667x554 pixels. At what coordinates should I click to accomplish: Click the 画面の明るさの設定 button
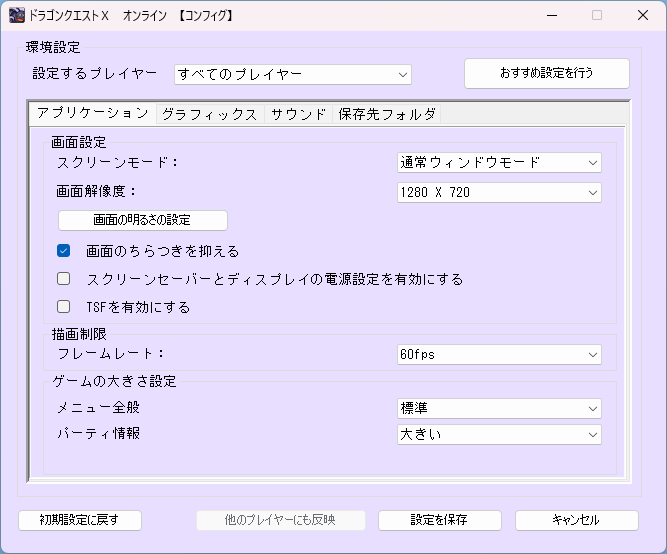click(x=143, y=220)
